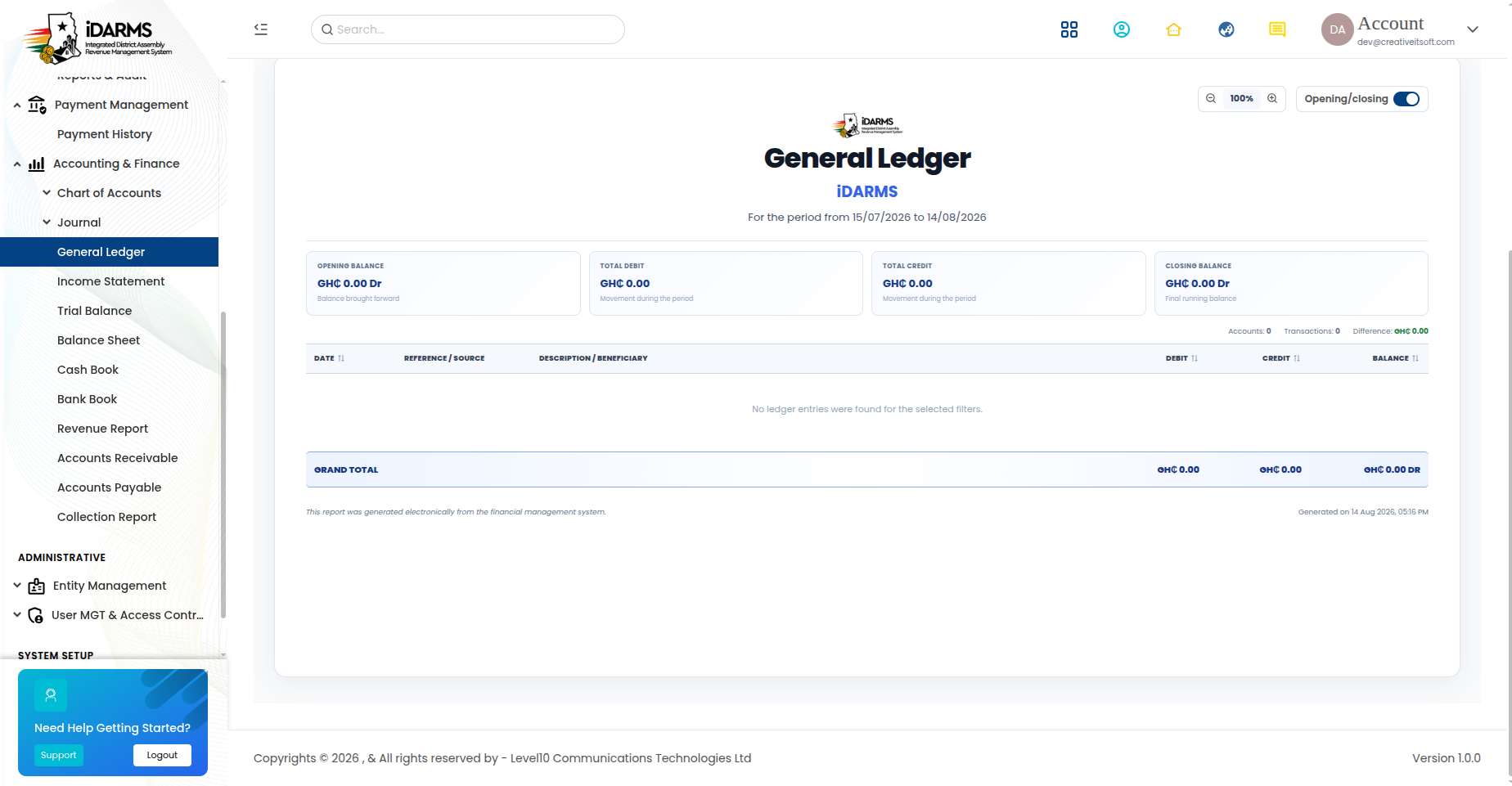This screenshot has width=1512, height=786.
Task: Click the 'Generated on 14 Aug 2026' timestamp
Action: (1363, 512)
